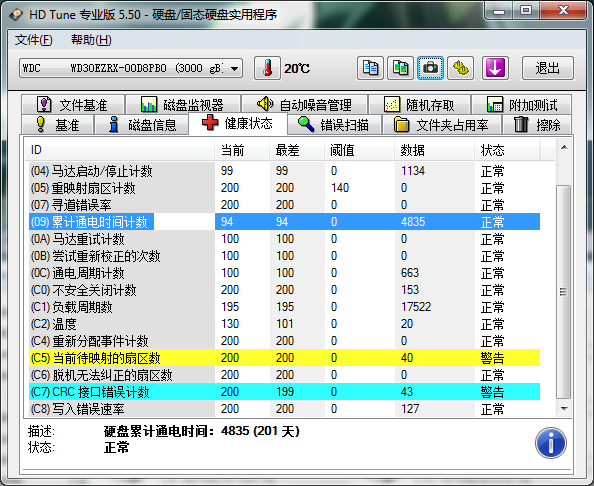Image resolution: width=594 pixels, height=486 pixels.
Task: Click the copy screenshot to clipboard icon
Action: (x=400, y=68)
